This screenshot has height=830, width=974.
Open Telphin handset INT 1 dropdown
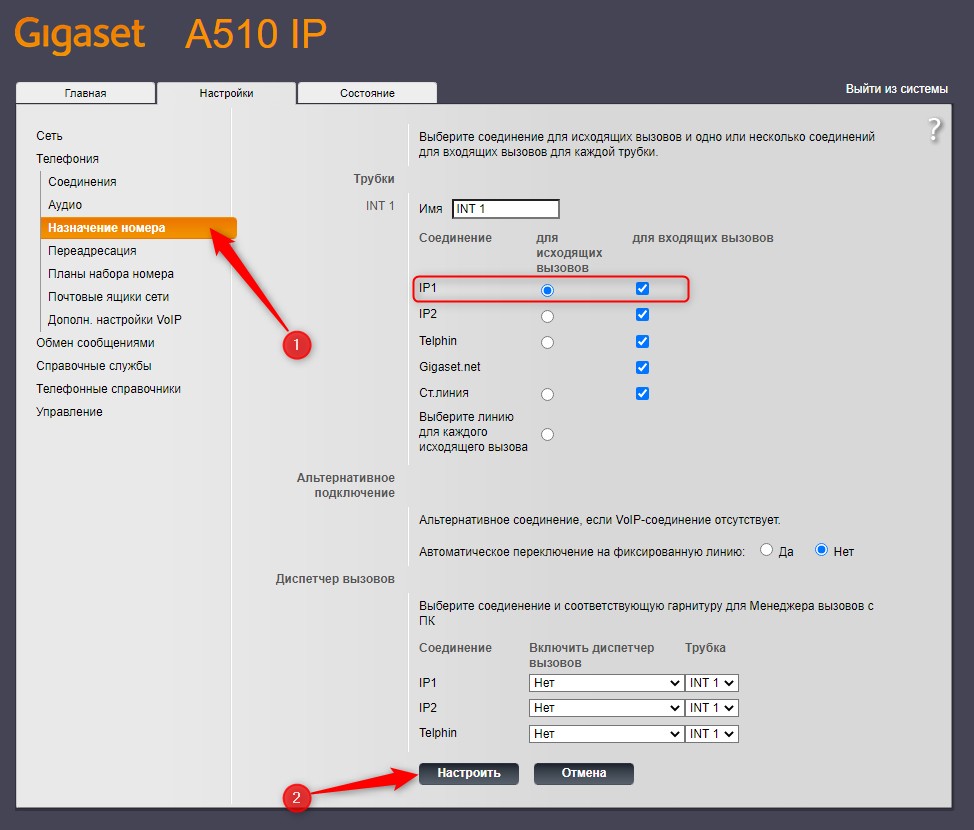pos(712,734)
